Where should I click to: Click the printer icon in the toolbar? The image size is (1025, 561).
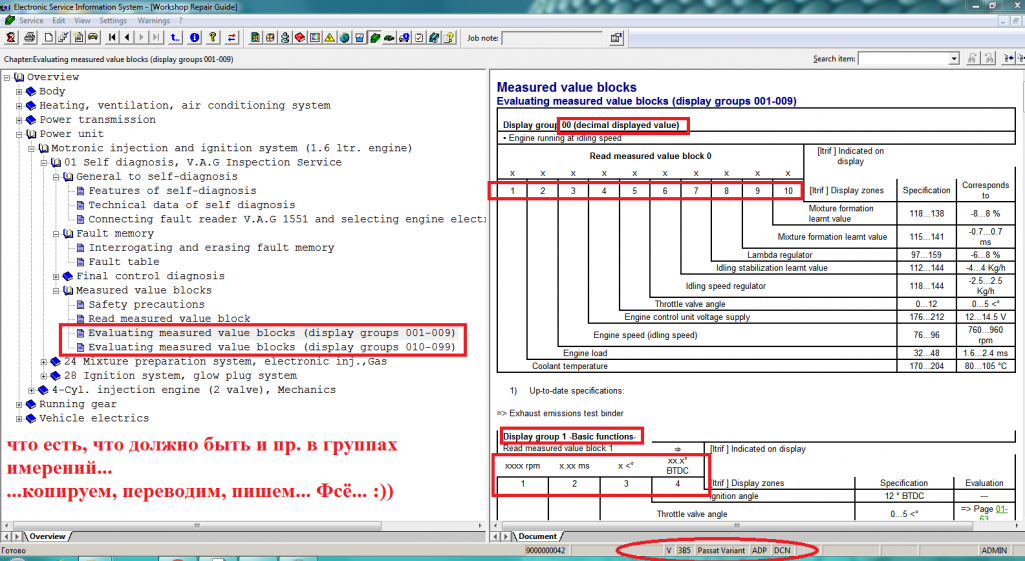[x=30, y=38]
